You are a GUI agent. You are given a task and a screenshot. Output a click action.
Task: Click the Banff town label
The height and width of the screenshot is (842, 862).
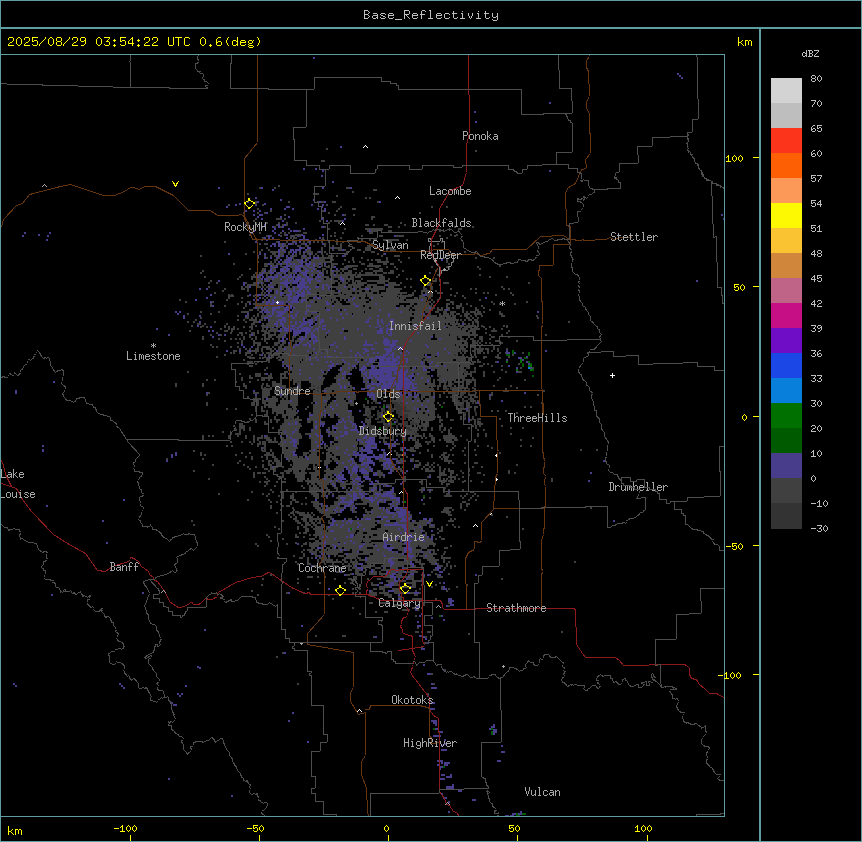click(124, 567)
